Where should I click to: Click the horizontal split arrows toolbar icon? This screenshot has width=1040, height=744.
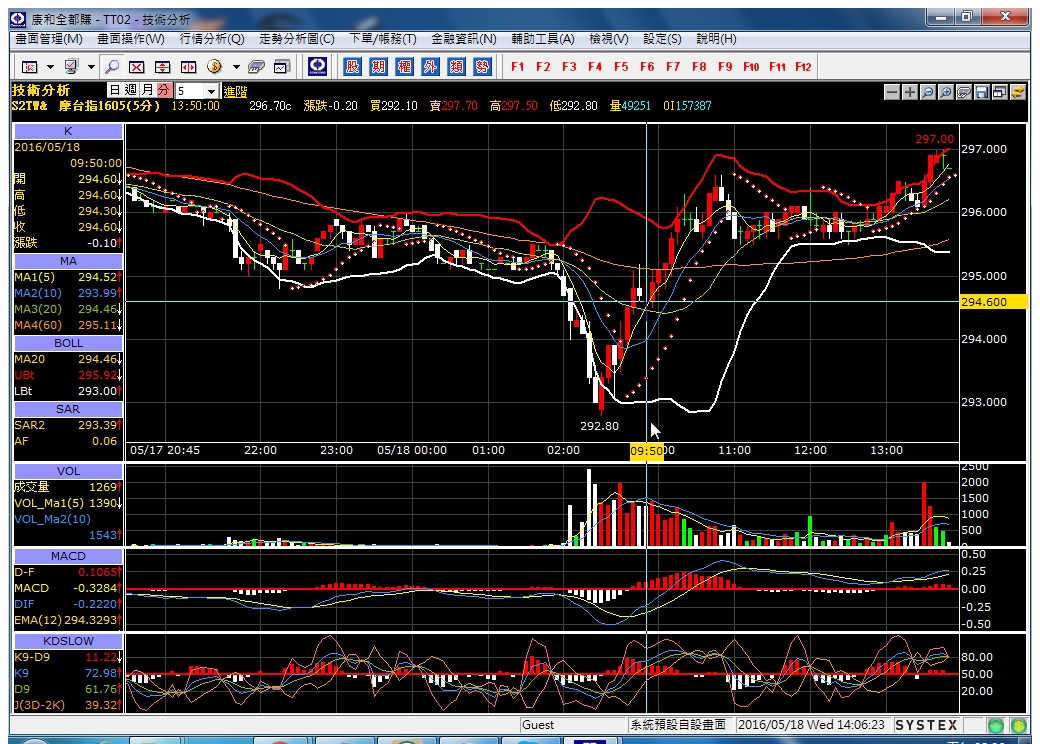[188, 67]
